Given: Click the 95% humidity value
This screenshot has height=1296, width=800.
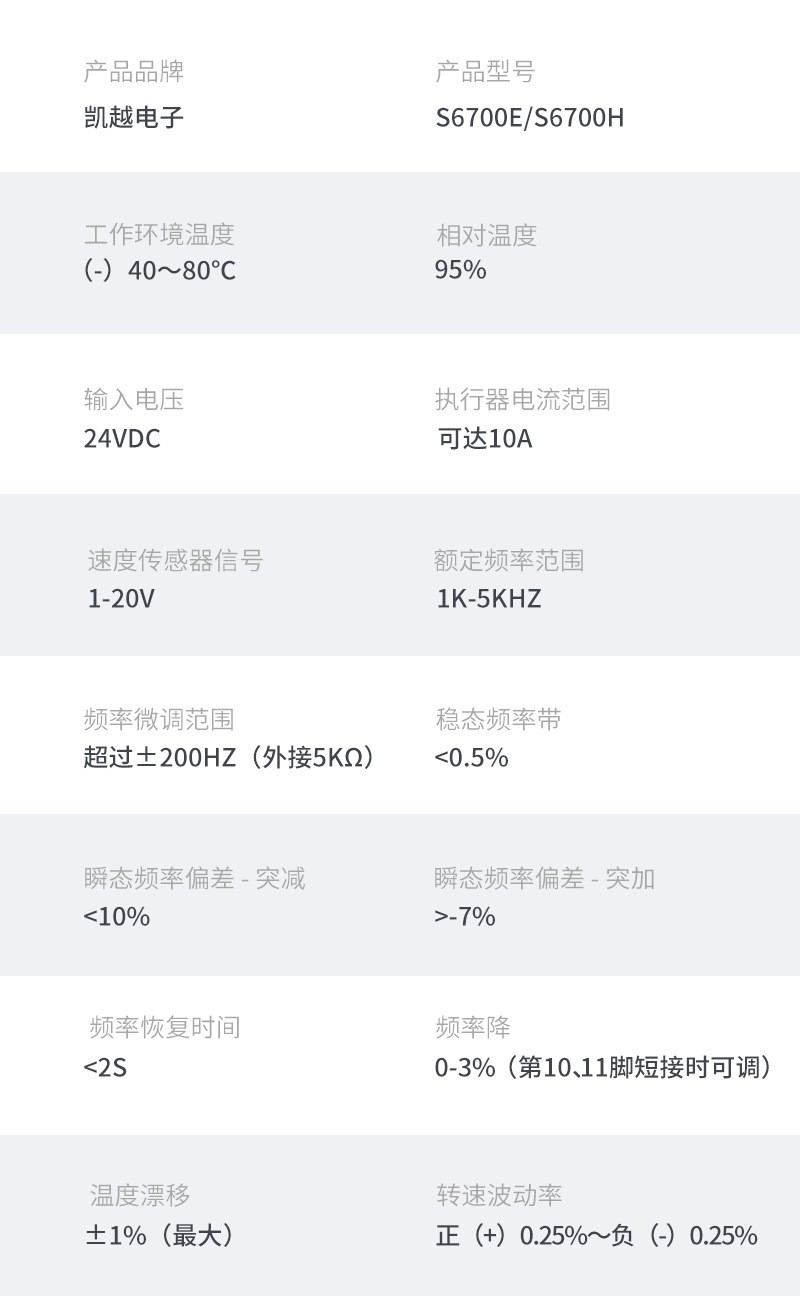Looking at the screenshot, I should [x=460, y=270].
